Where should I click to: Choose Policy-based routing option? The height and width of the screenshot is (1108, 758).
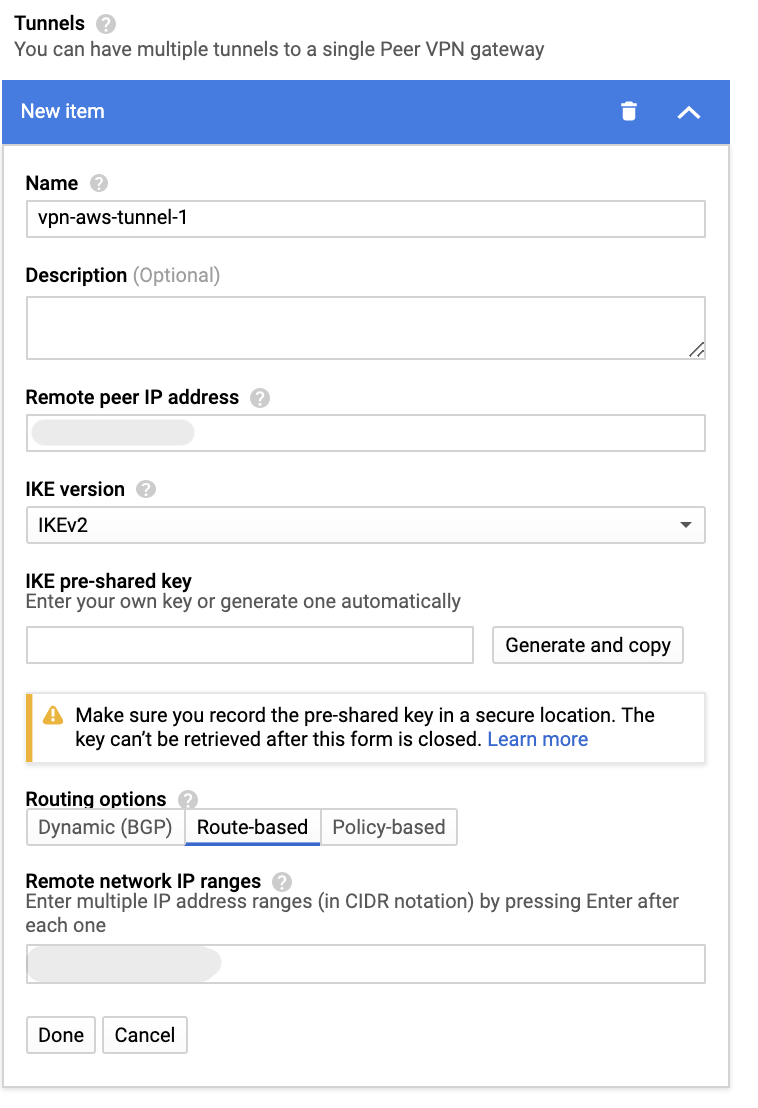[x=389, y=827]
